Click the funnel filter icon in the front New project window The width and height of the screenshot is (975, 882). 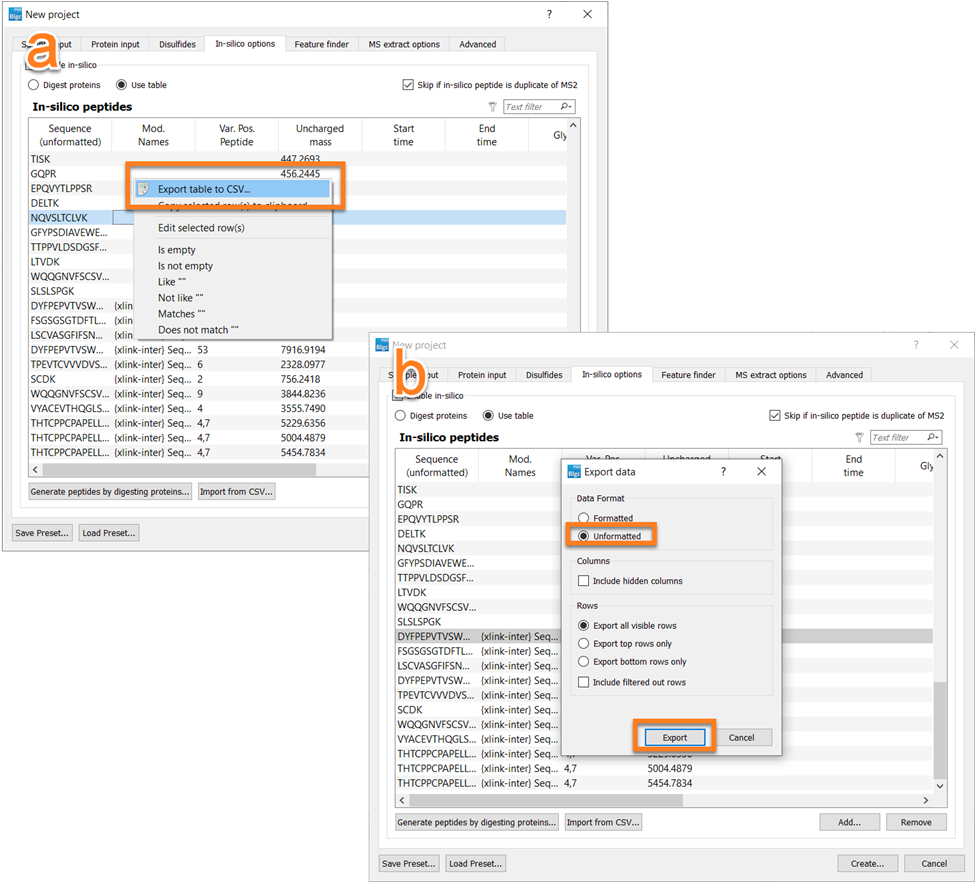(x=858, y=436)
